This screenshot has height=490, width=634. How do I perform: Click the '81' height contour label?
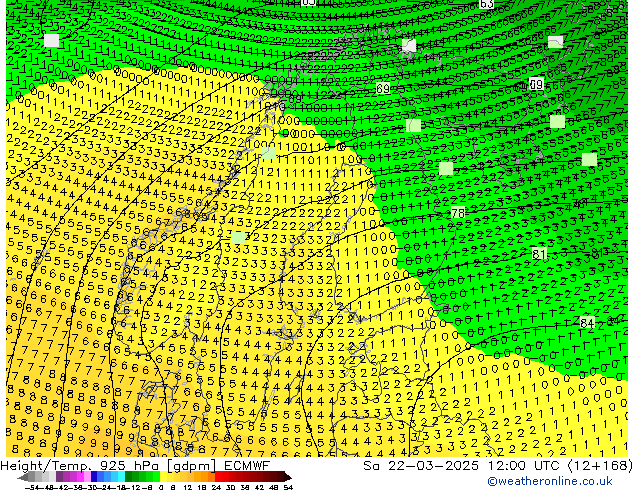[539, 254]
